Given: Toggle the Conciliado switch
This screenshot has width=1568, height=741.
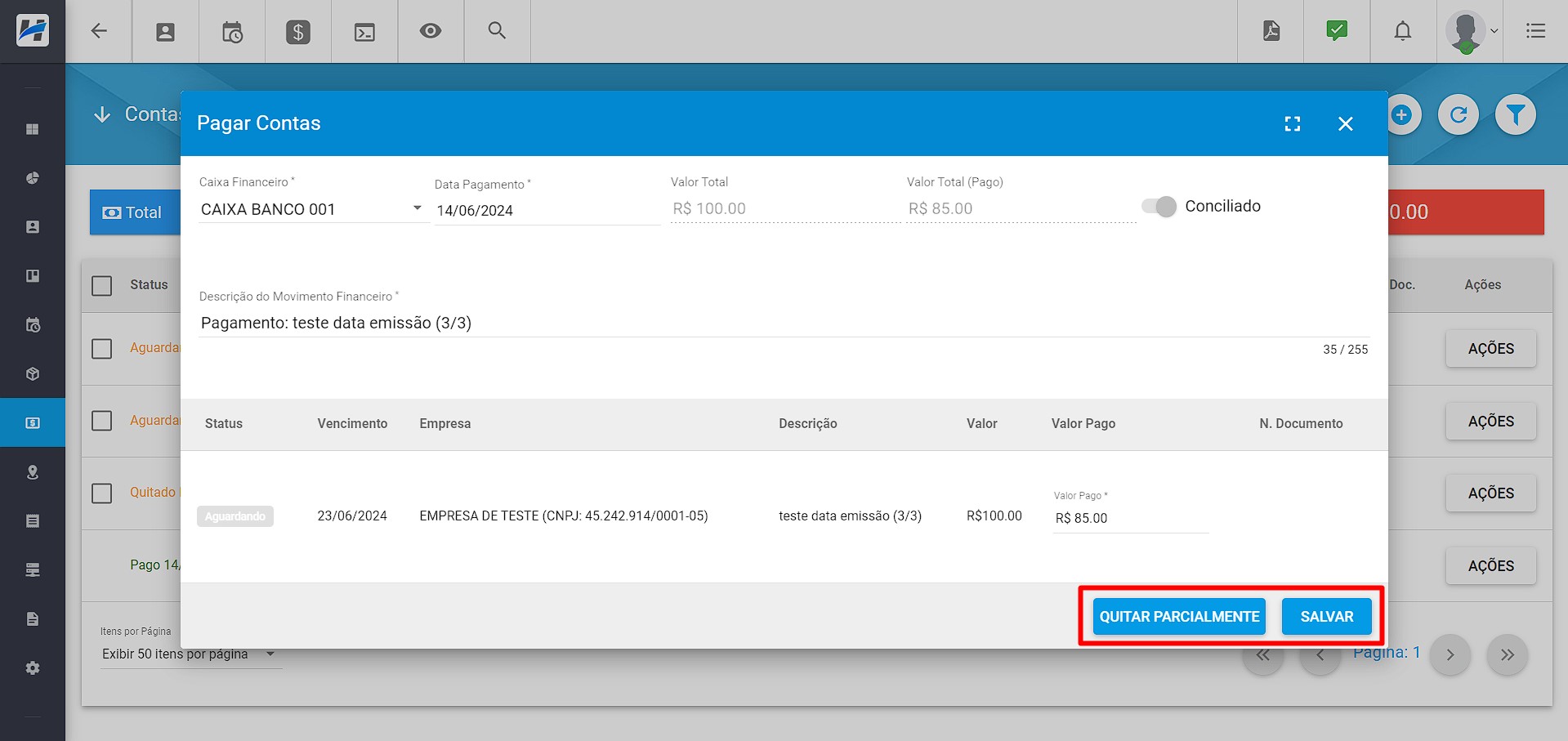Looking at the screenshot, I should 1159,207.
